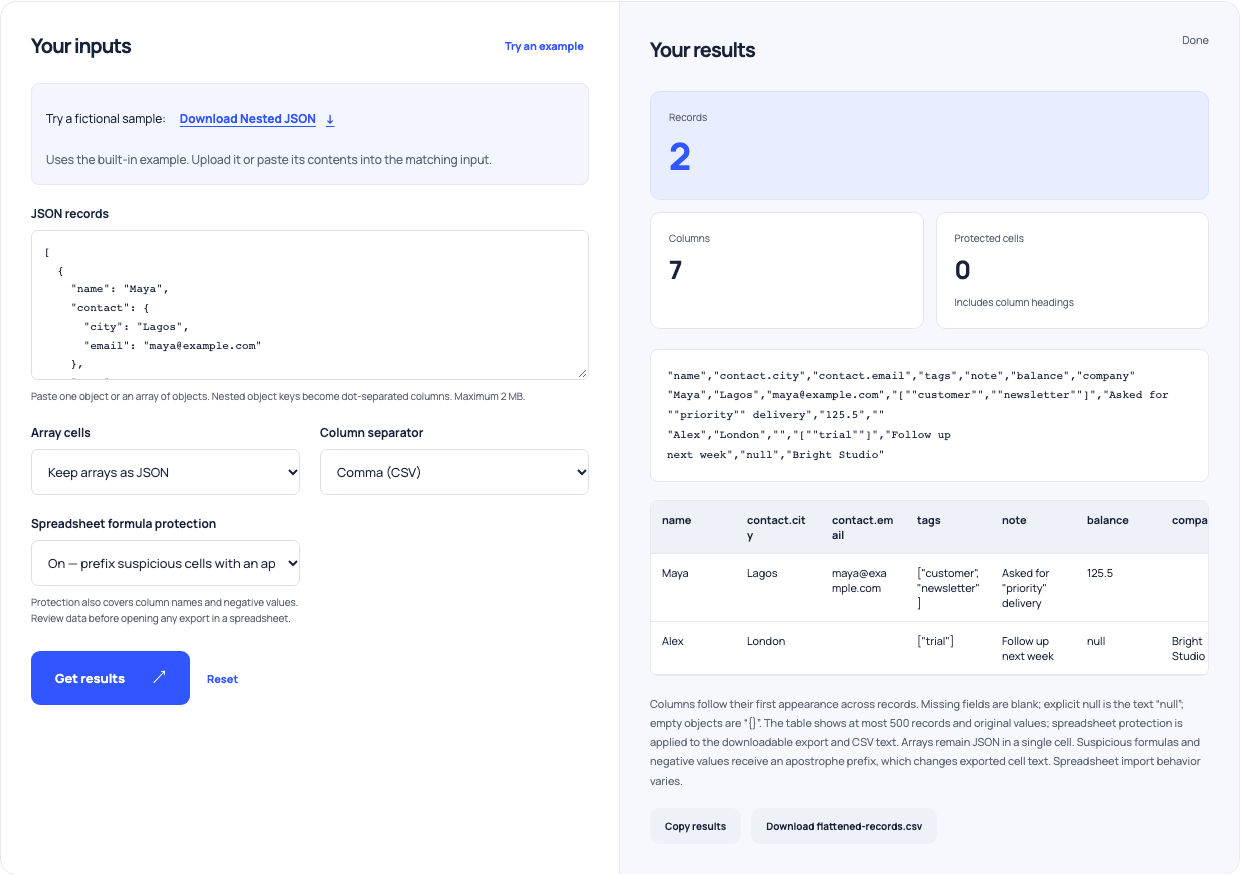Click the Lagos cell in the table
Image resolution: width=1240 pixels, height=875 pixels.
coord(778,588)
